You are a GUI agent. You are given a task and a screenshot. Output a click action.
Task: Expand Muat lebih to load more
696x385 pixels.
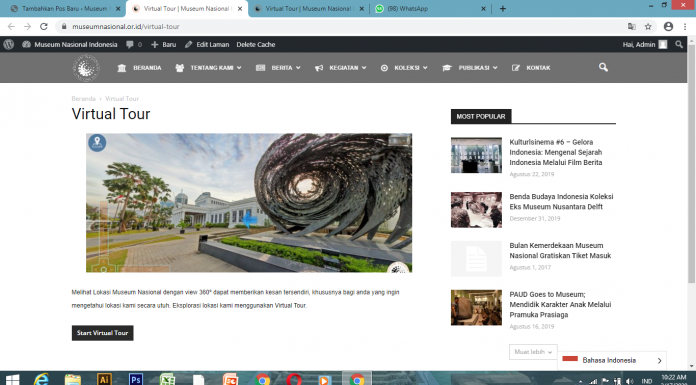533,352
